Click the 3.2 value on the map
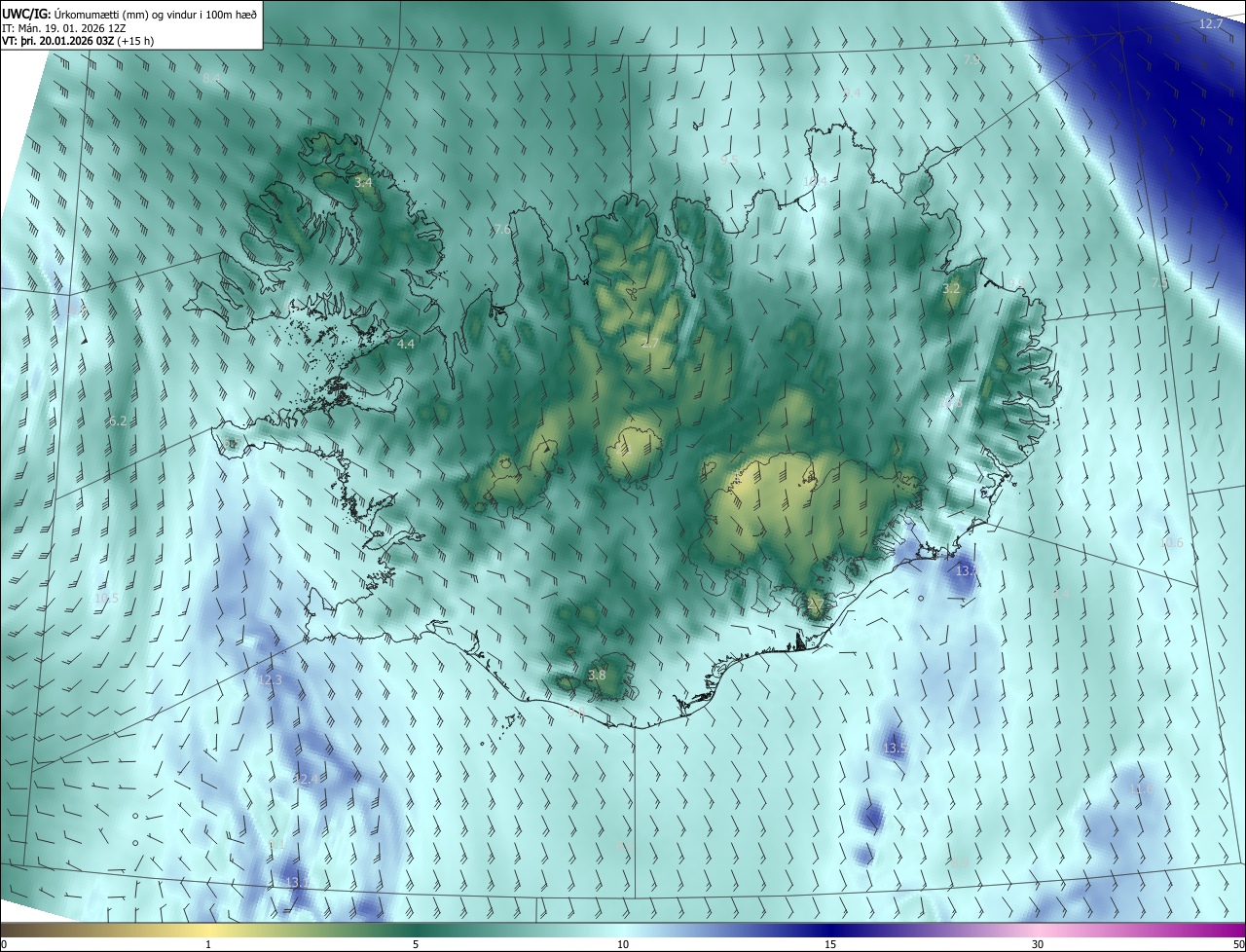The image size is (1246, 952). point(952,288)
